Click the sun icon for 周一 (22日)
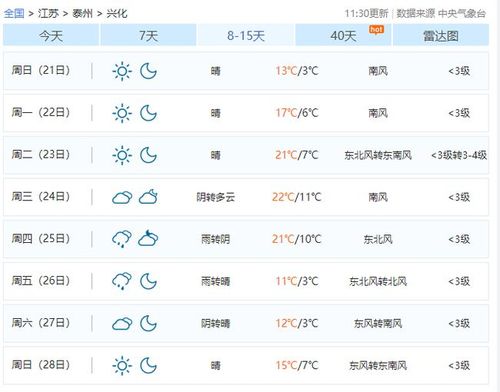500x392 pixels. pyautogui.click(x=122, y=113)
